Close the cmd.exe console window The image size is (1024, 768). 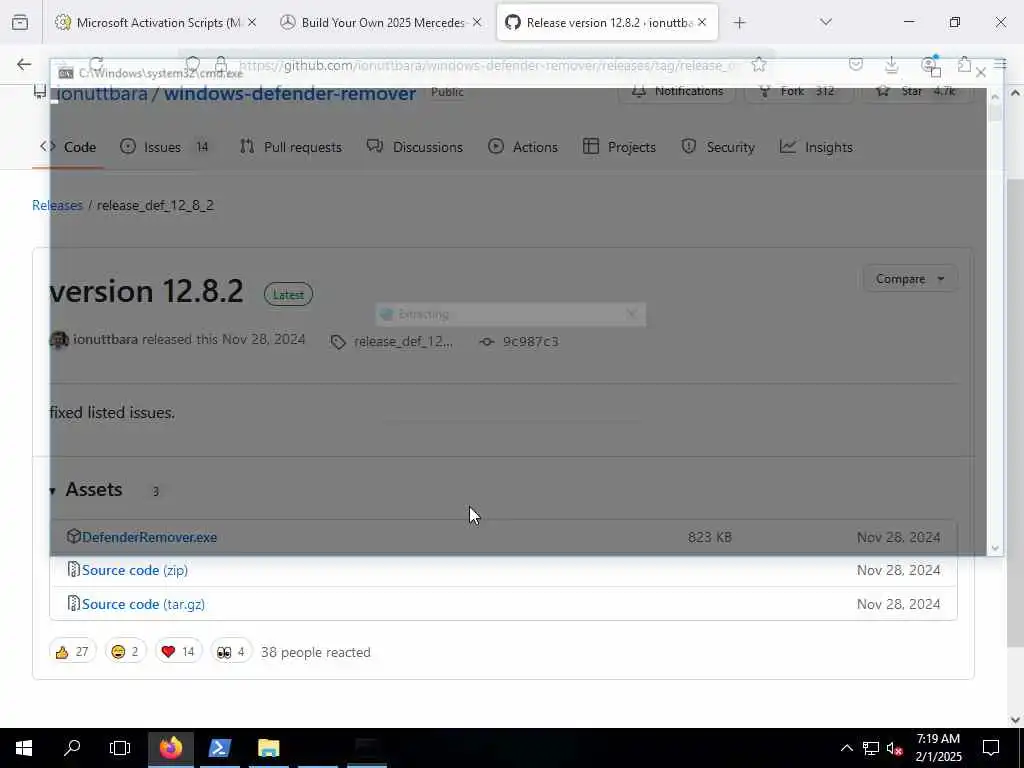pos(980,73)
